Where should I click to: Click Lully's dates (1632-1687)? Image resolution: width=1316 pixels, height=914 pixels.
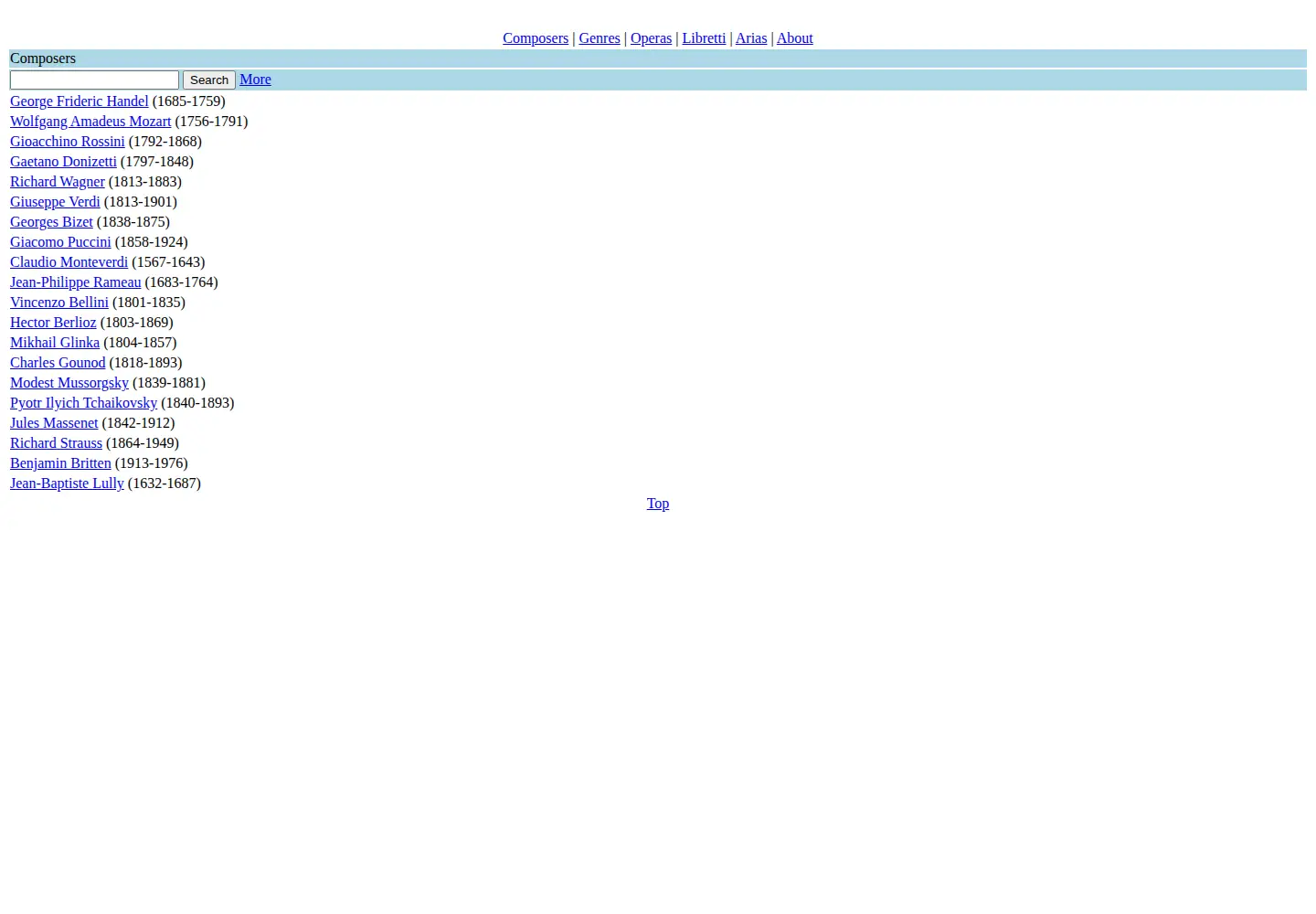coord(164,484)
